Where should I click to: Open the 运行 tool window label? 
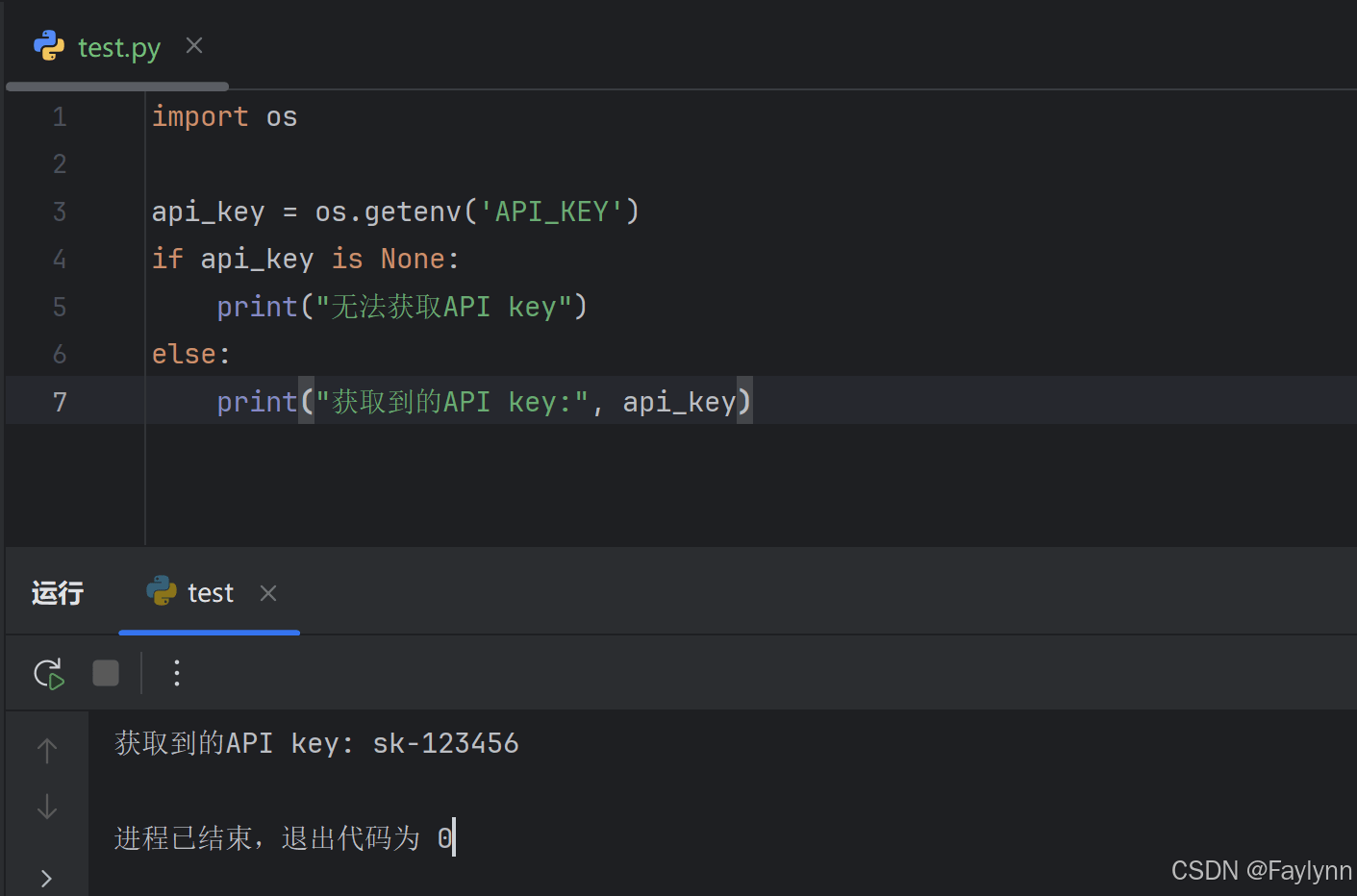[x=58, y=593]
